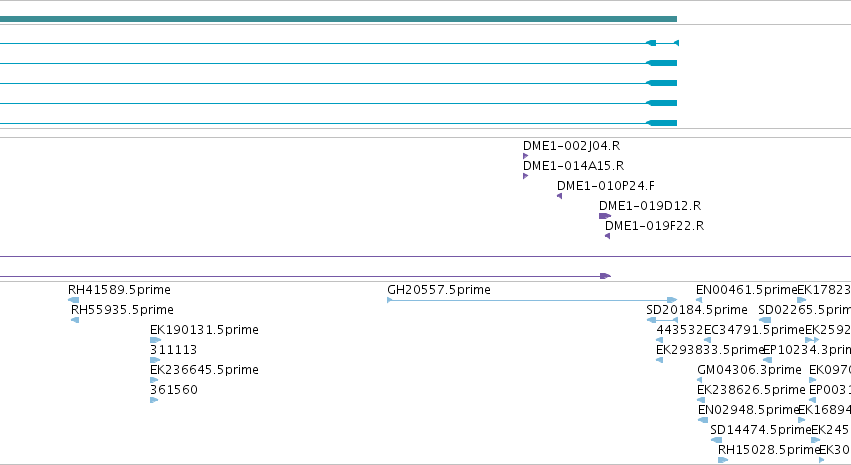851x465 pixels.
Task: Click the SD14474.5prime feature glyph
Action: tap(716, 440)
